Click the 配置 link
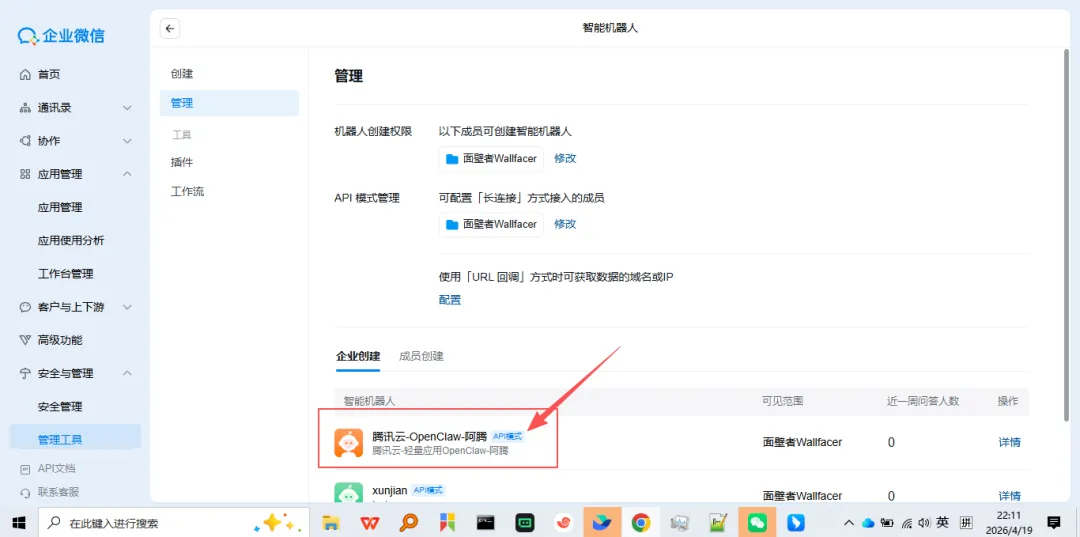Screen dimensions: 1080x537 [x=450, y=300]
